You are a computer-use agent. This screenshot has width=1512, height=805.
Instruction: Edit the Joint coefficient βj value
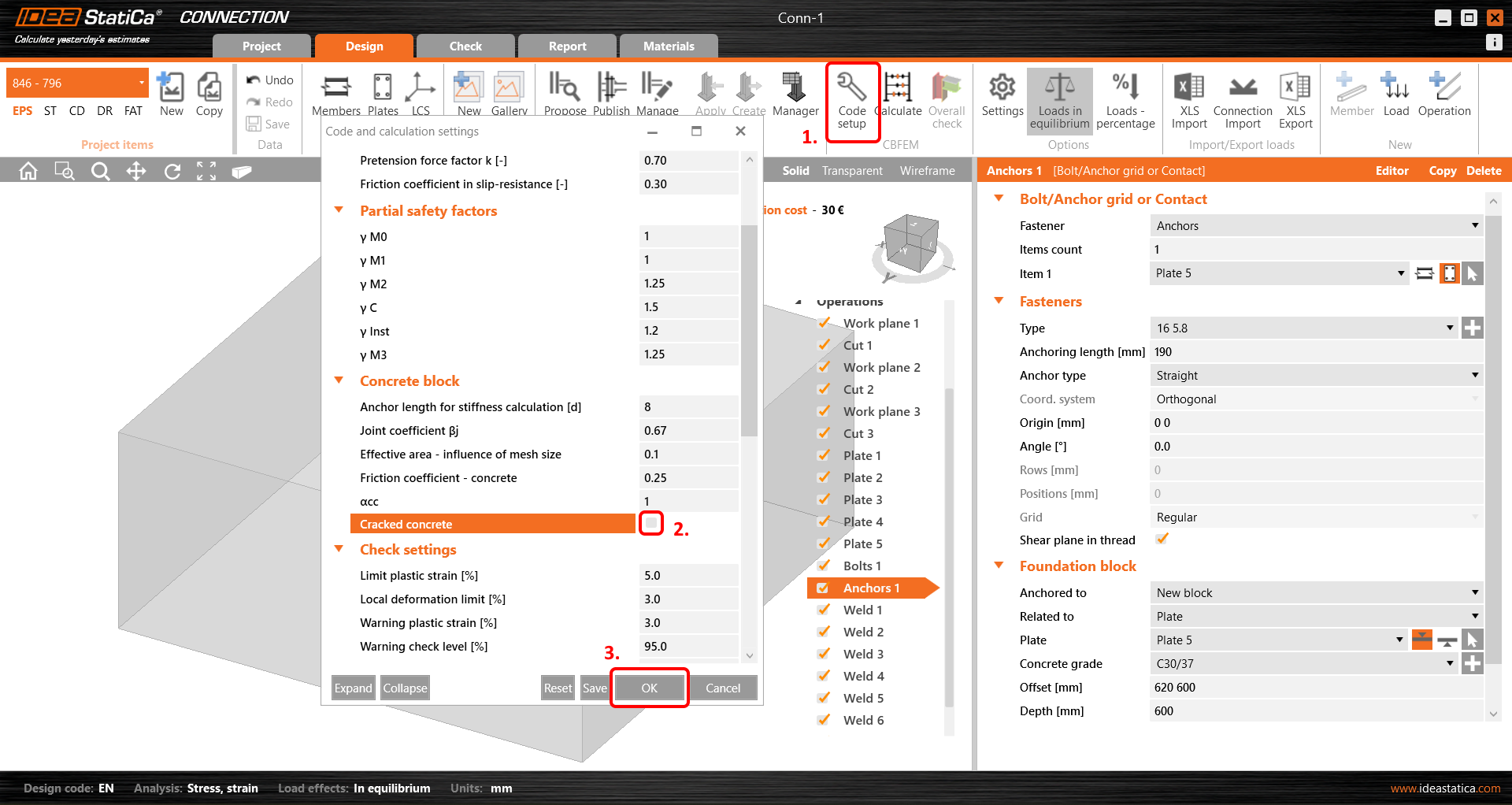[x=688, y=431]
